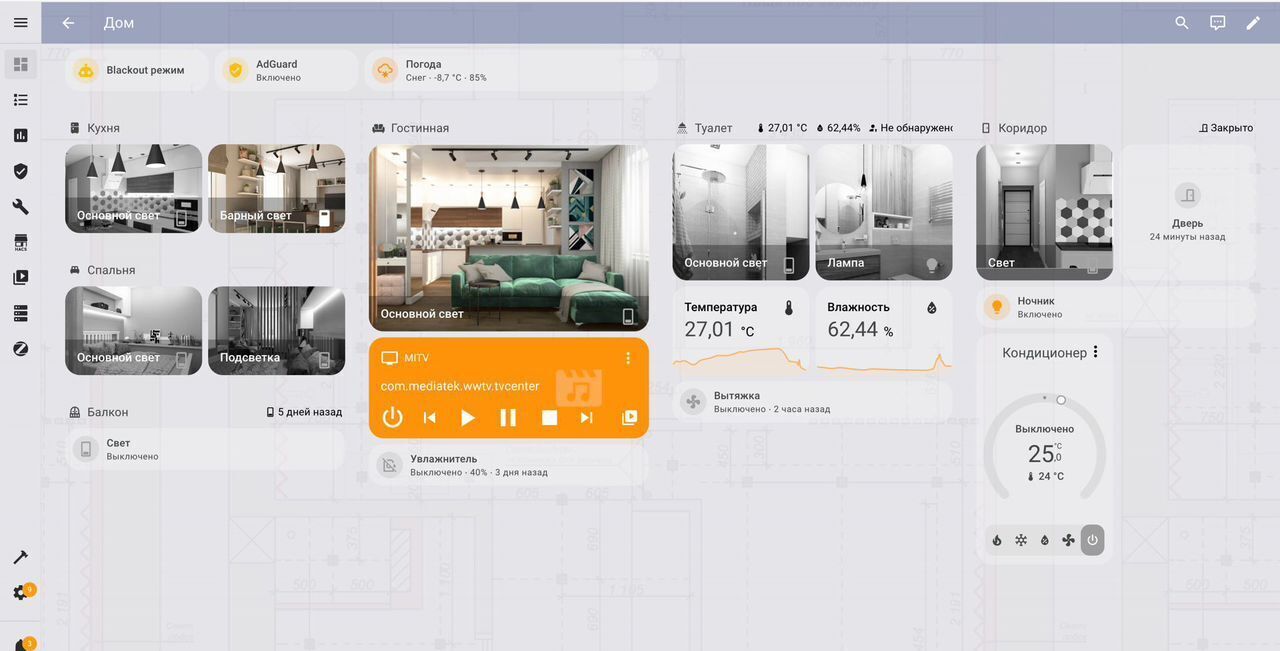The image size is (1280, 651).
Task: Turn off Кондиционер with power mode button
Action: click(x=1092, y=540)
